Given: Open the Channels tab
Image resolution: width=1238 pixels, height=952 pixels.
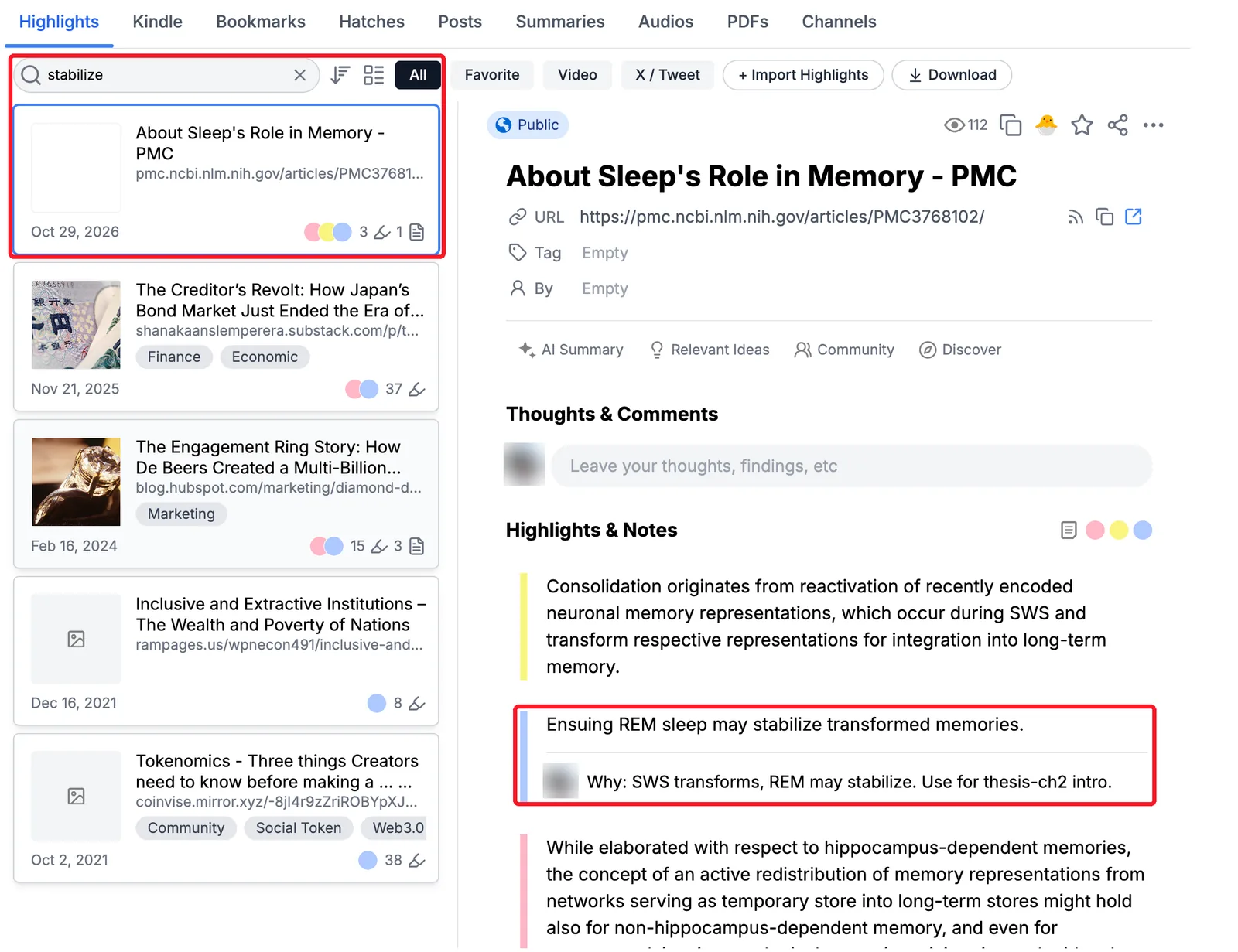Looking at the screenshot, I should 839,22.
